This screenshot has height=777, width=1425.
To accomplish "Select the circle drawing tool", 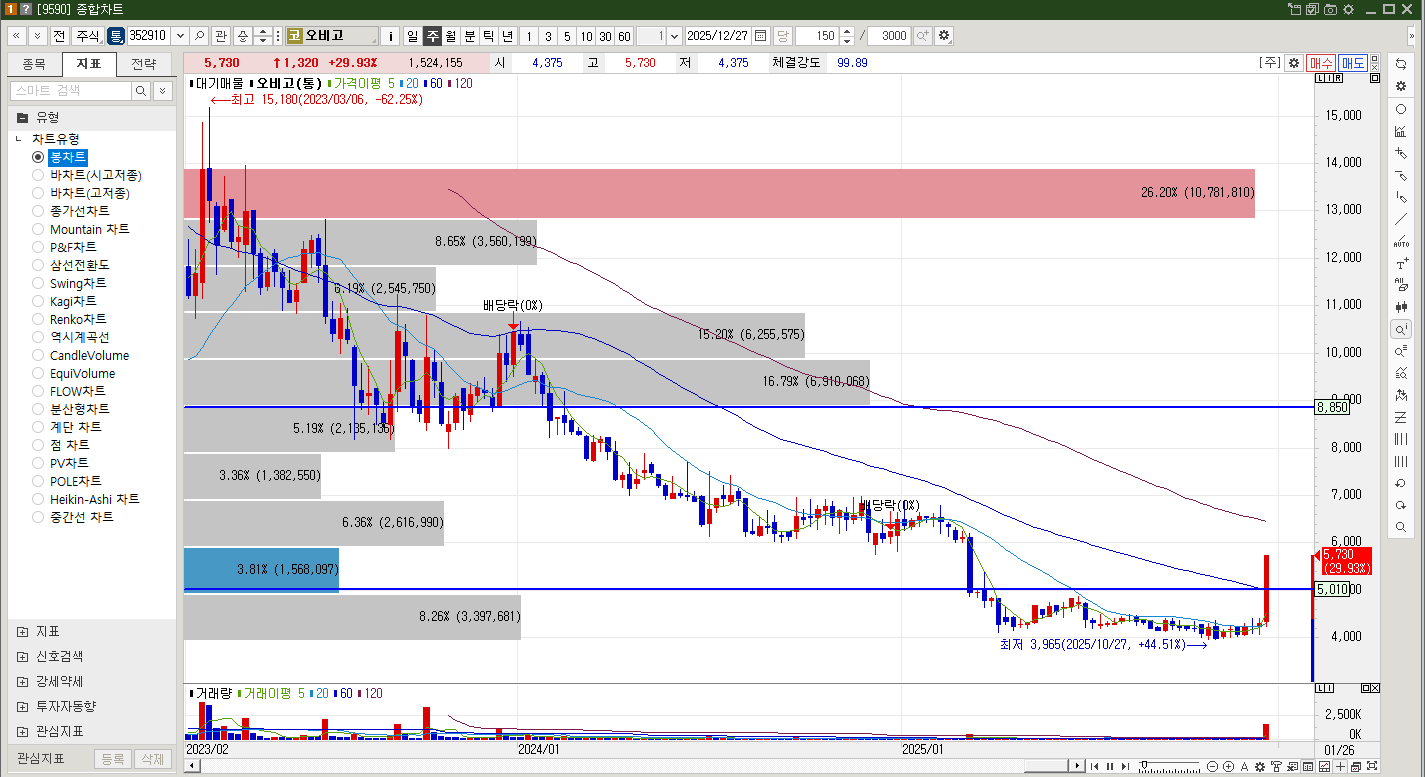I will (1401, 109).
